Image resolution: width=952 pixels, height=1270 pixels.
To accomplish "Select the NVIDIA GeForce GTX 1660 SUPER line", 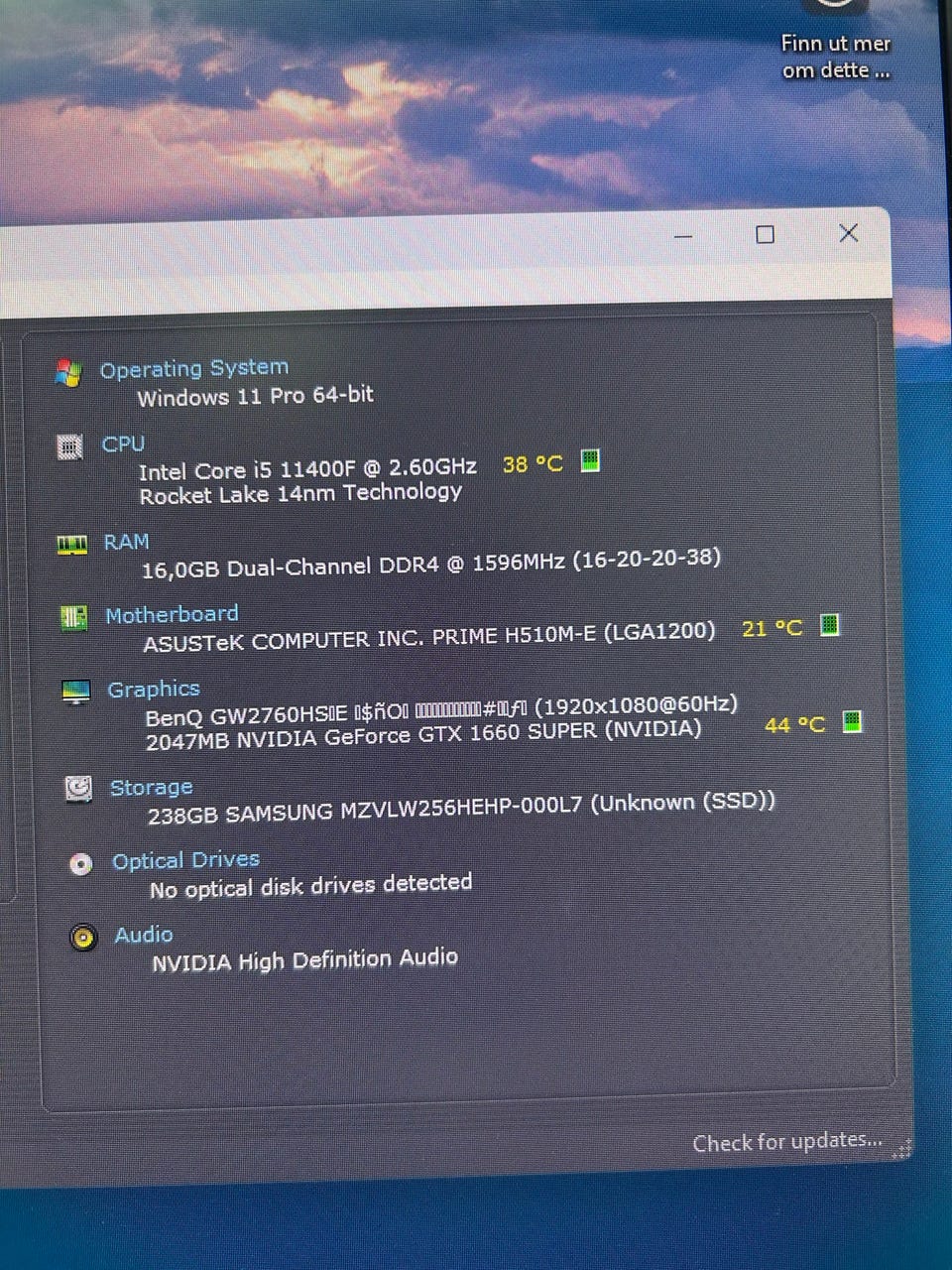I will pos(424,735).
